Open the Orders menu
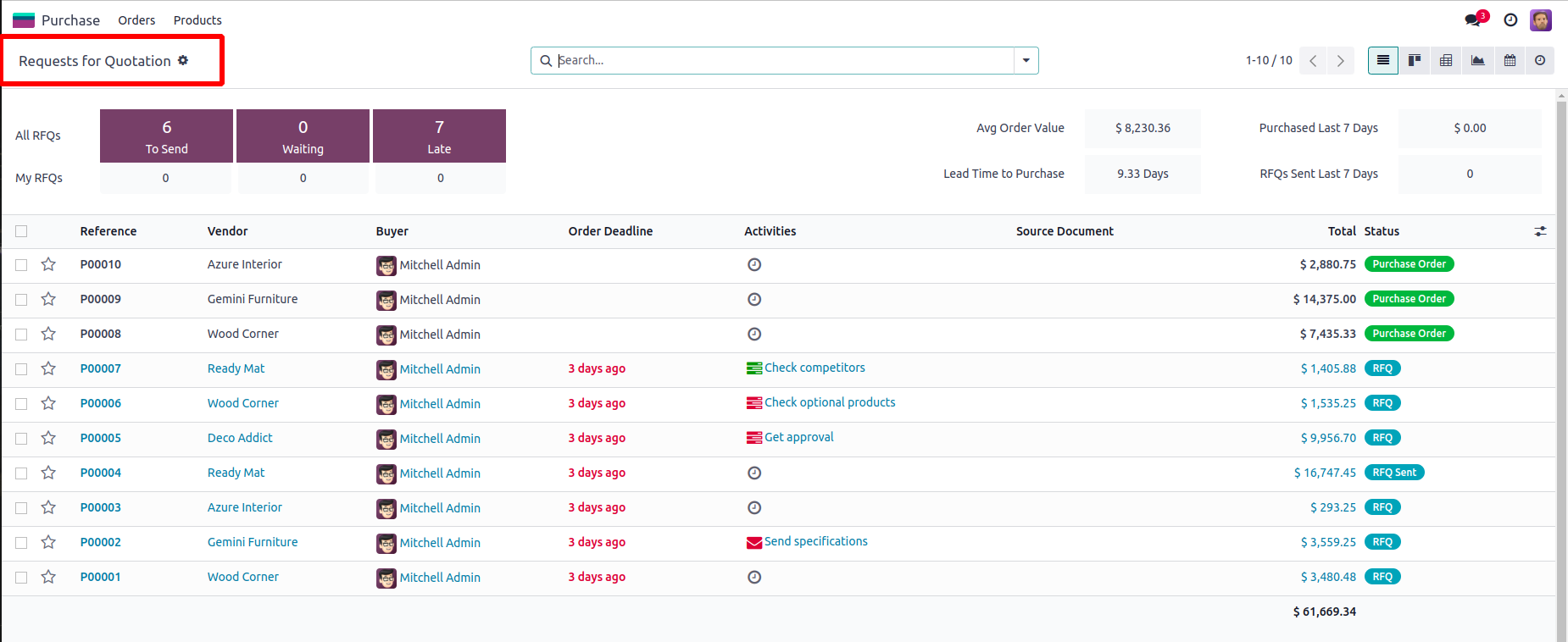The image size is (1568, 642). pos(136,20)
